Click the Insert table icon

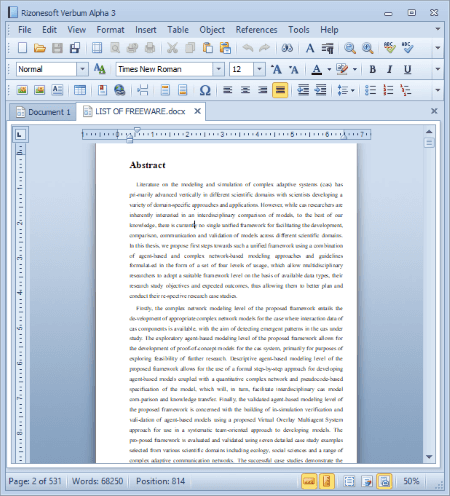coord(80,90)
